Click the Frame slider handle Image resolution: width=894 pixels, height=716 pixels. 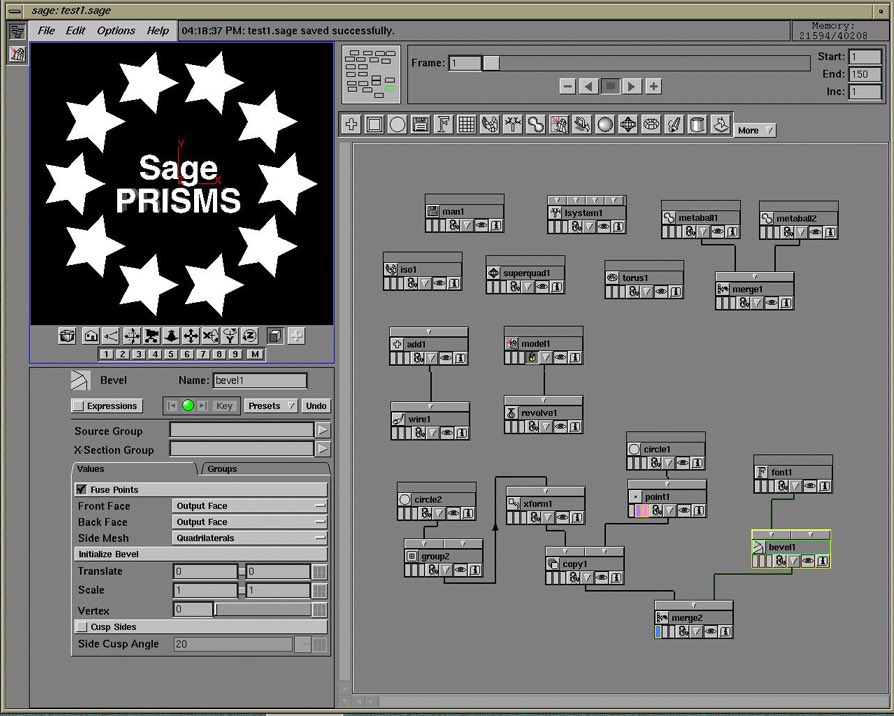tap(491, 63)
